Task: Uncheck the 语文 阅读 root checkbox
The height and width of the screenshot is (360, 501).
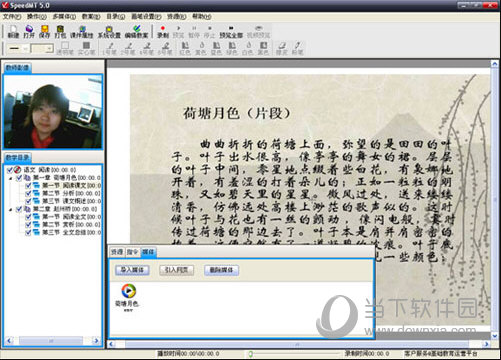Action: pyautogui.click(x=10, y=170)
